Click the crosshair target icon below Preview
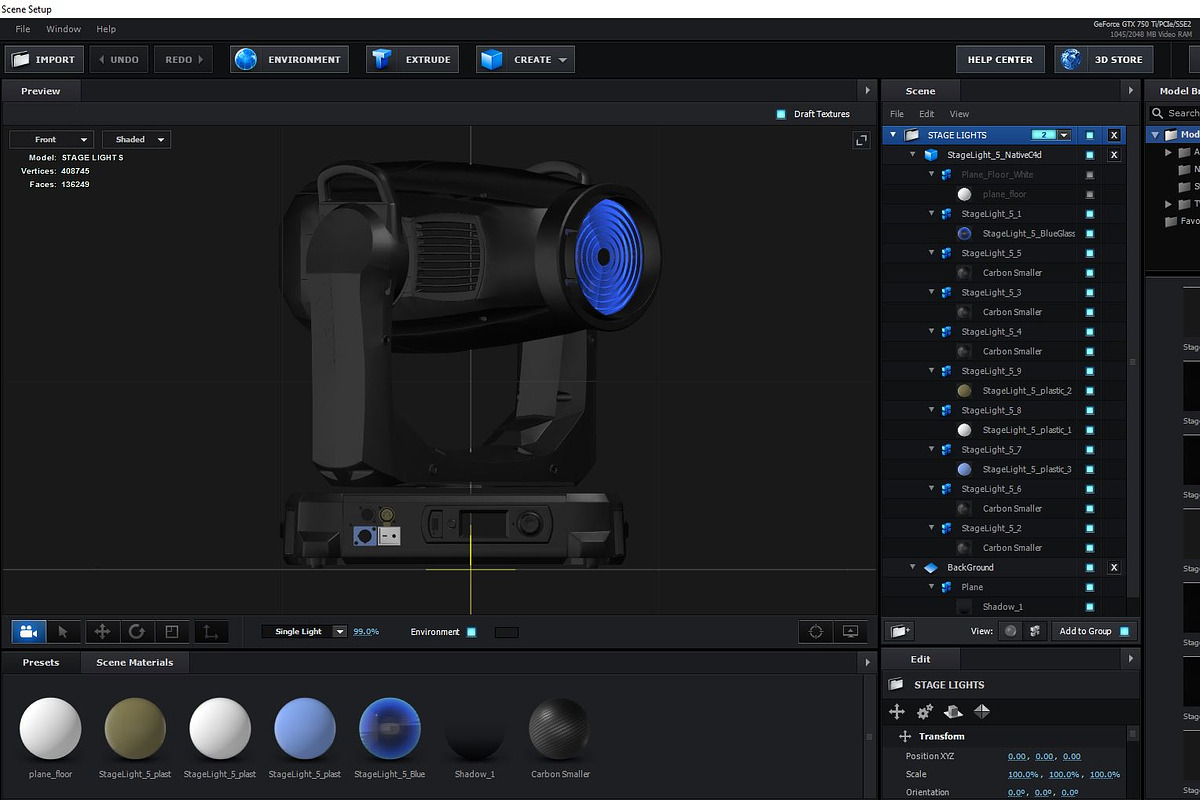This screenshot has height=800, width=1200. click(815, 632)
